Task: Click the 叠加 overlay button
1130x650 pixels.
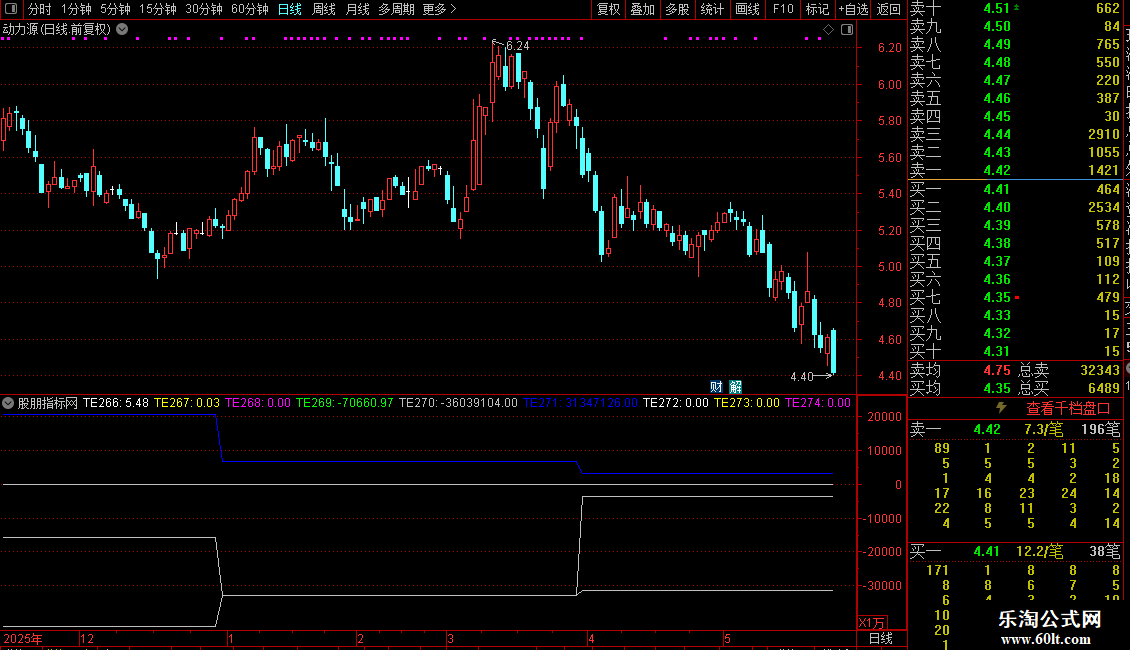Action: (x=643, y=9)
